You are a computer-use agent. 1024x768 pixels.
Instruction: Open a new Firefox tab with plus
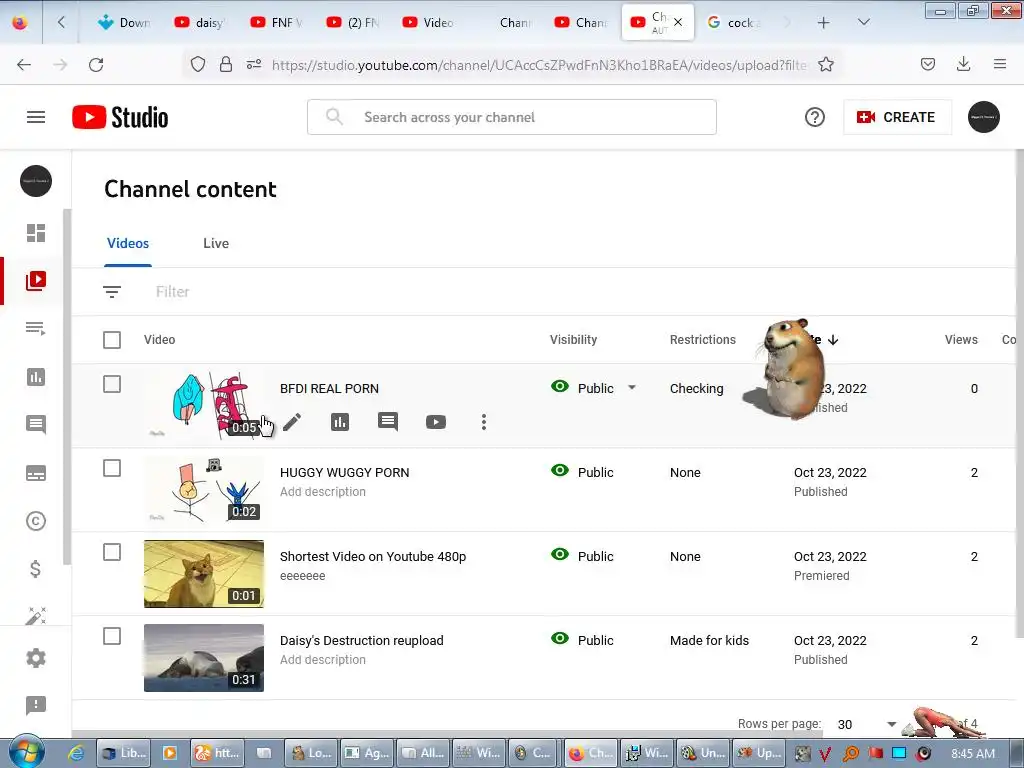pos(824,22)
